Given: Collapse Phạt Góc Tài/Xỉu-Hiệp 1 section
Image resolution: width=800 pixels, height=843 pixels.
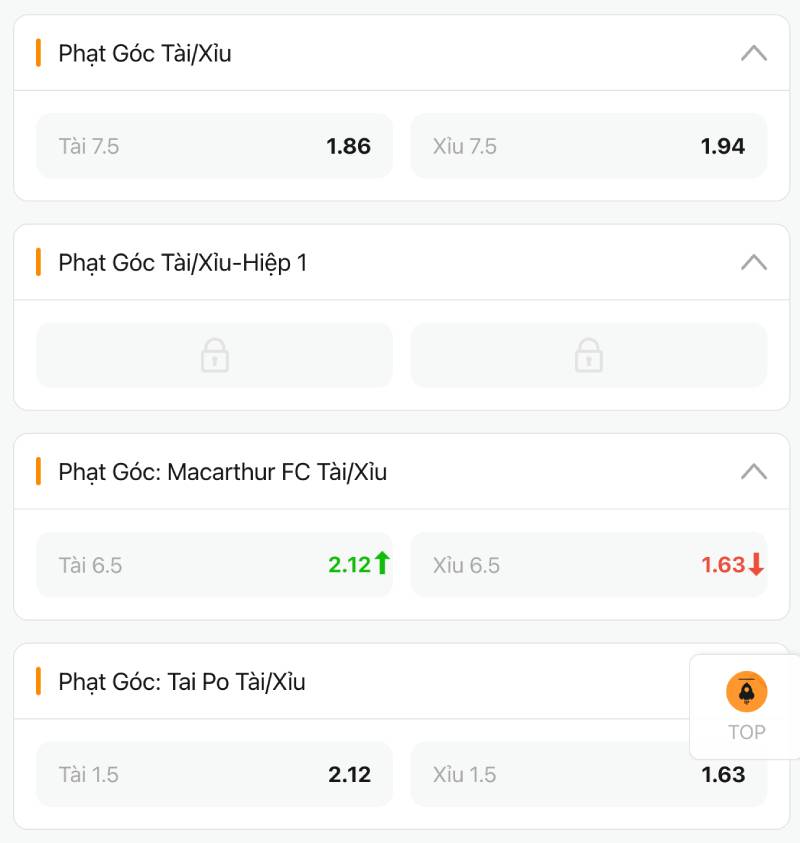Looking at the screenshot, I should click(x=753, y=262).
